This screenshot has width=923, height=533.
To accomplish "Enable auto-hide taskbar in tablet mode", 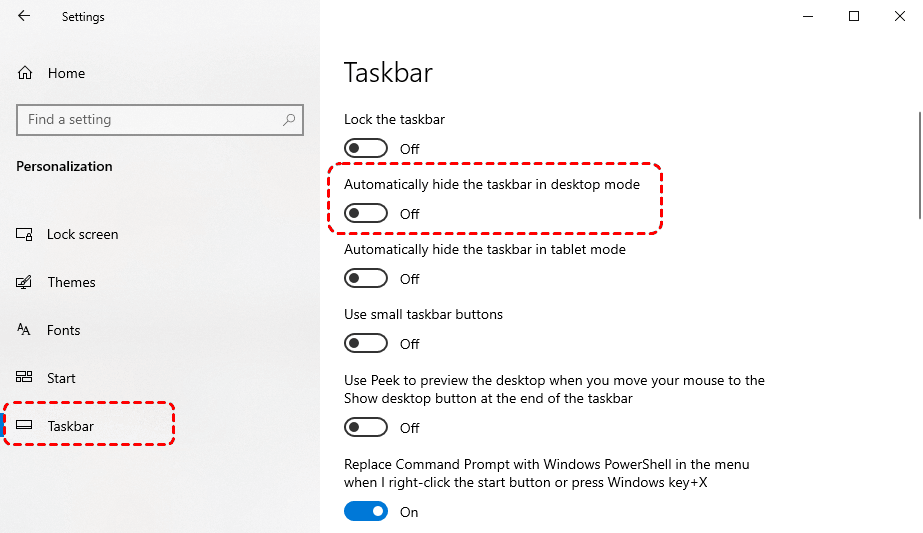I will tap(365, 279).
